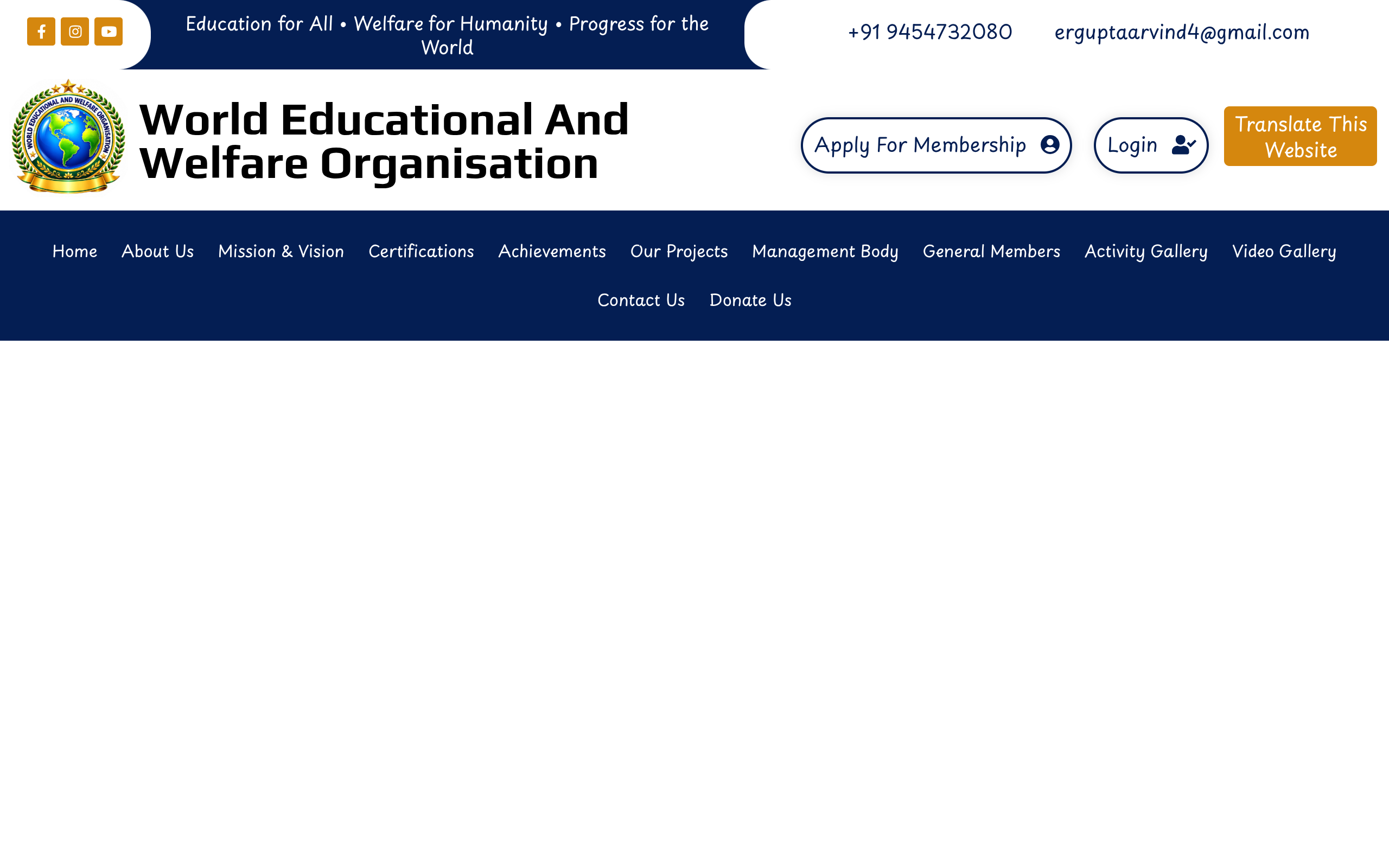Open the Donate Us page

click(x=750, y=300)
